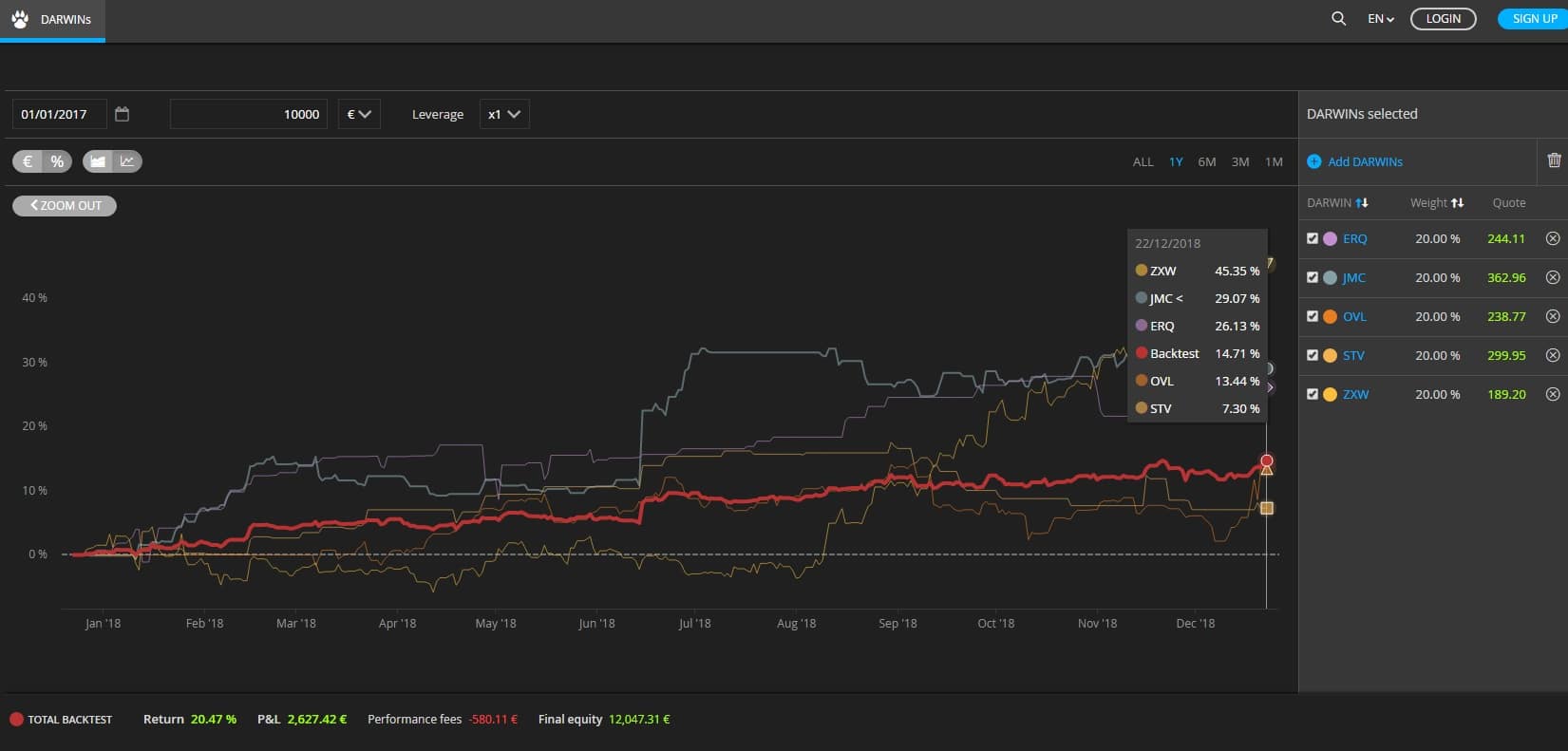The image size is (1568, 751).
Task: Click the ZOOM OUT button
Action: pos(65,205)
